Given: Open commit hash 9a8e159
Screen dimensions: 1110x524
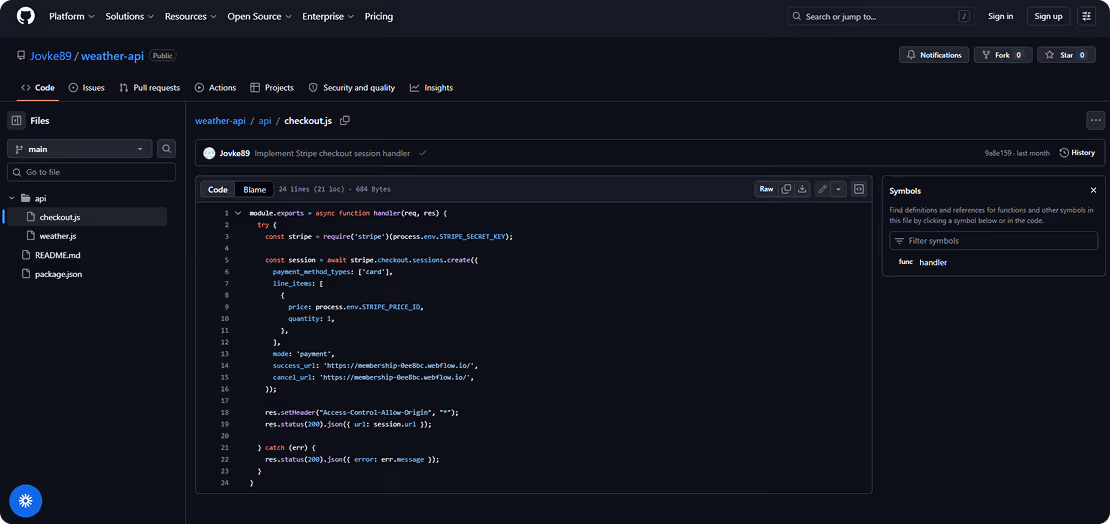Looking at the screenshot, I should coord(1000,153).
